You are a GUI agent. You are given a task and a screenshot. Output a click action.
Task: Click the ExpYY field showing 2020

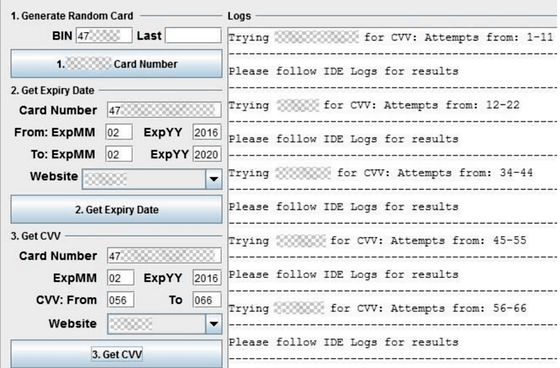click(x=206, y=154)
